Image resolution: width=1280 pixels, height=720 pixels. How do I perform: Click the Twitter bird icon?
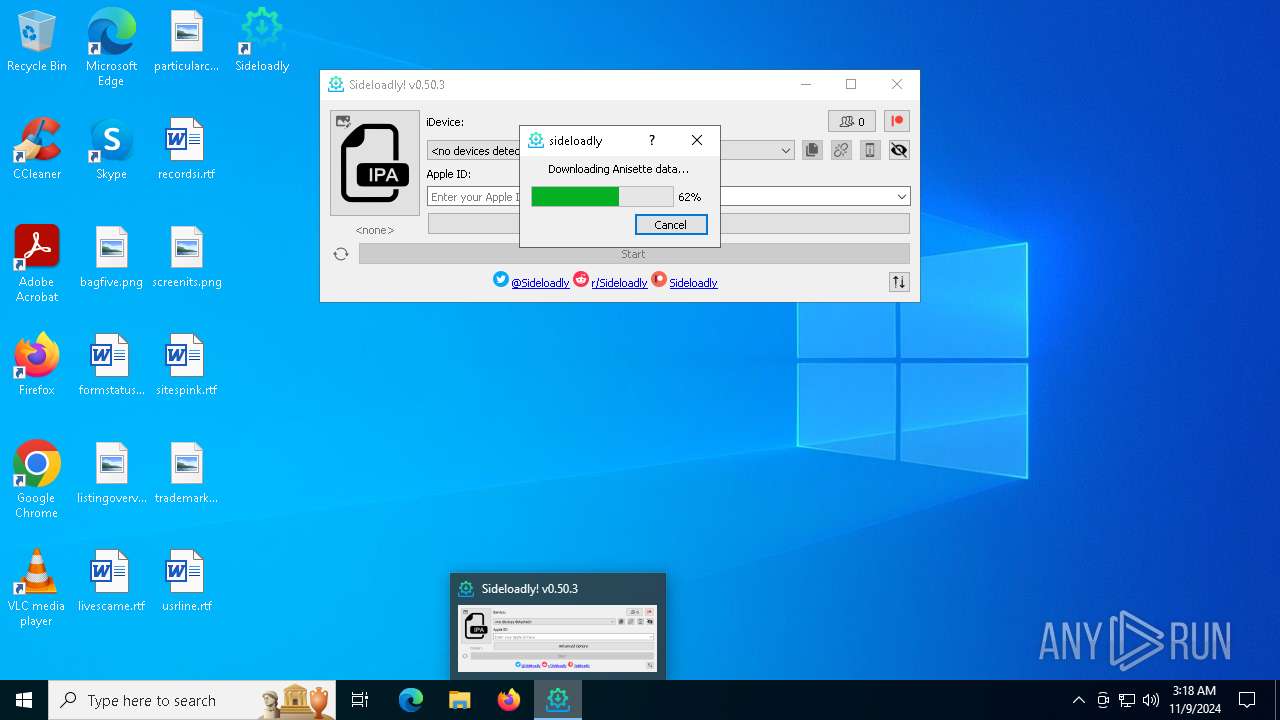tap(501, 280)
